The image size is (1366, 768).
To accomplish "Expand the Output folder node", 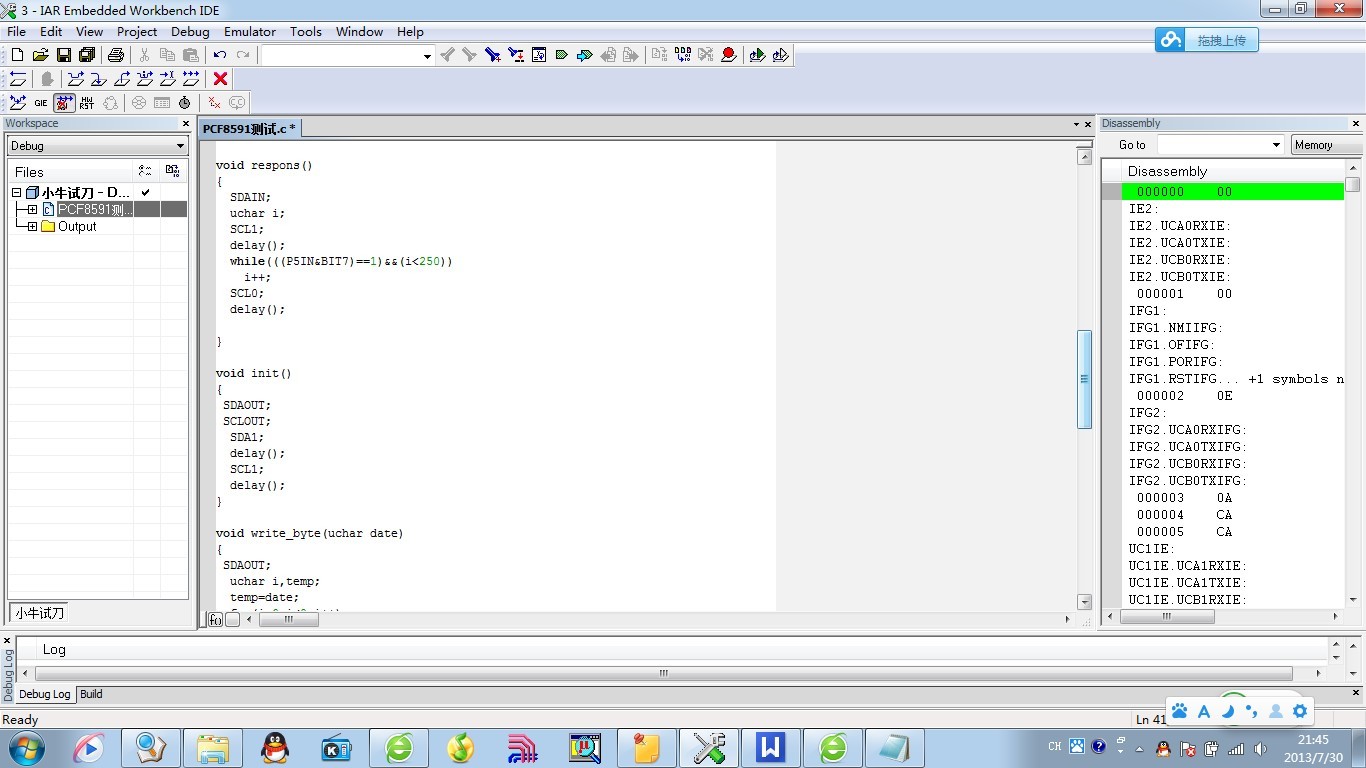I will pos(32,226).
